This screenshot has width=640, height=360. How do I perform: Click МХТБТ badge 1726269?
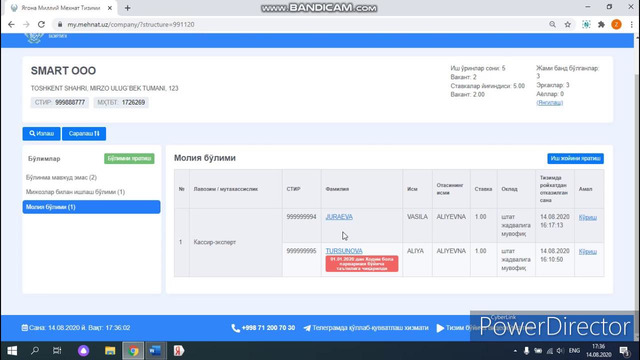(x=121, y=102)
